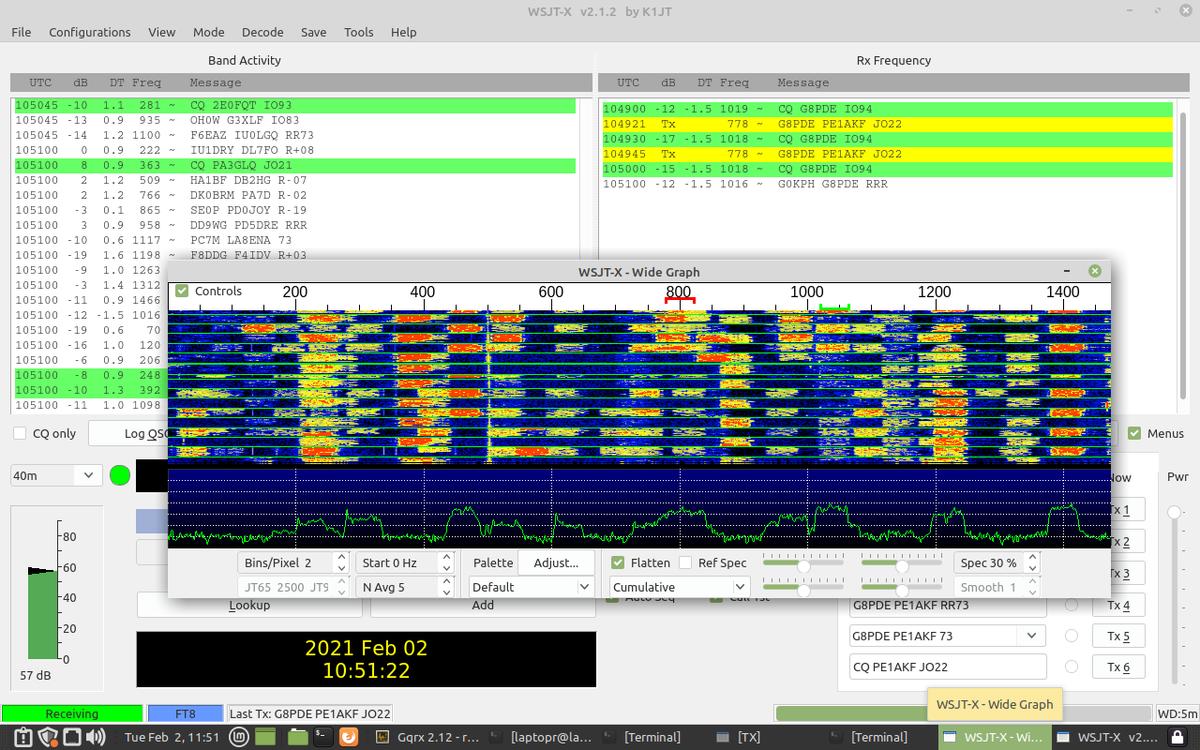Click the Add button
This screenshot has width=1200, height=750.
coord(483,605)
